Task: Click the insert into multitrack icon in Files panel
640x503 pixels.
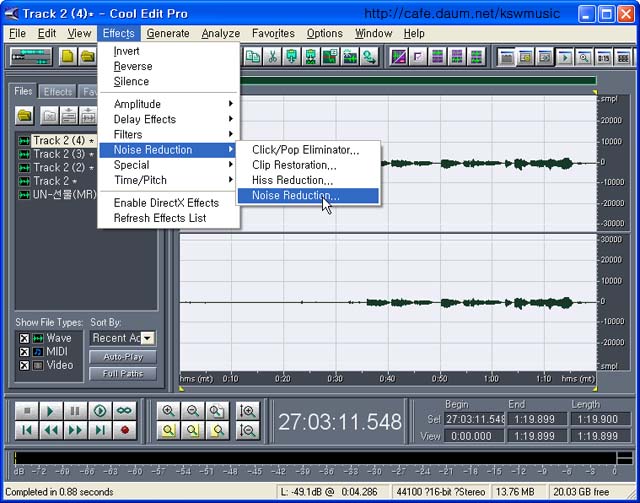Action: click(69, 116)
